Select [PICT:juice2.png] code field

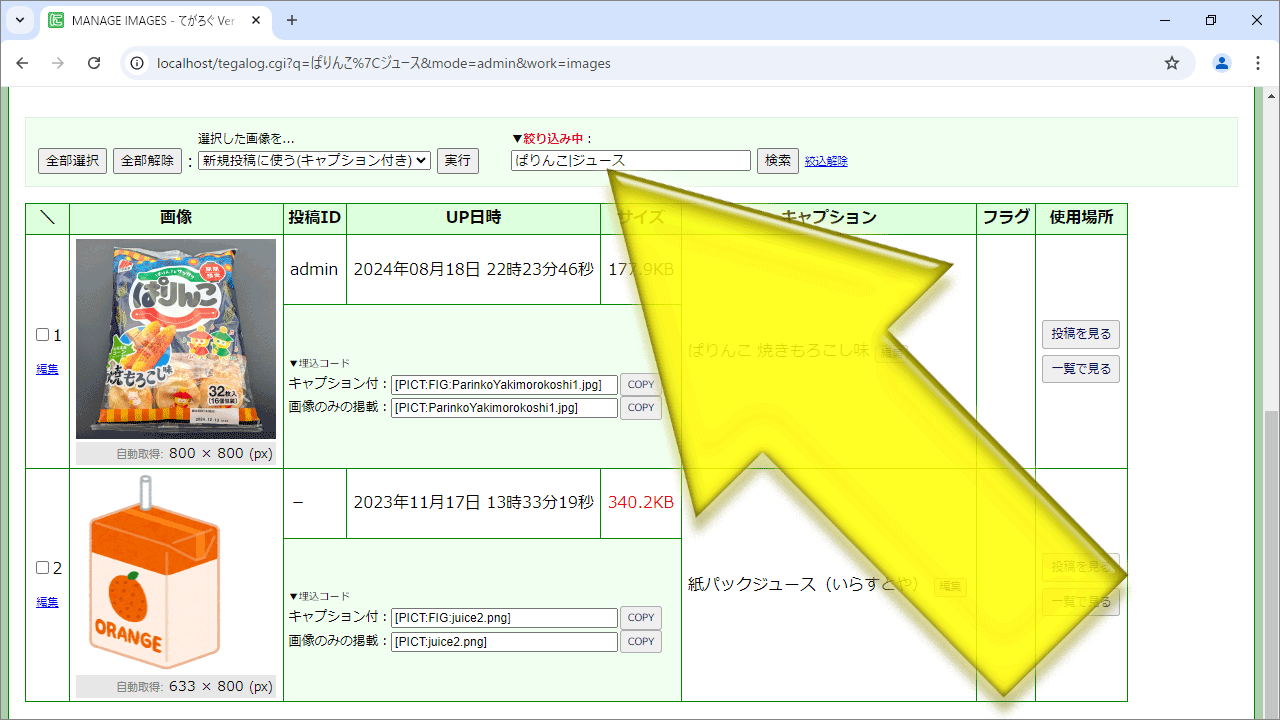click(x=504, y=642)
